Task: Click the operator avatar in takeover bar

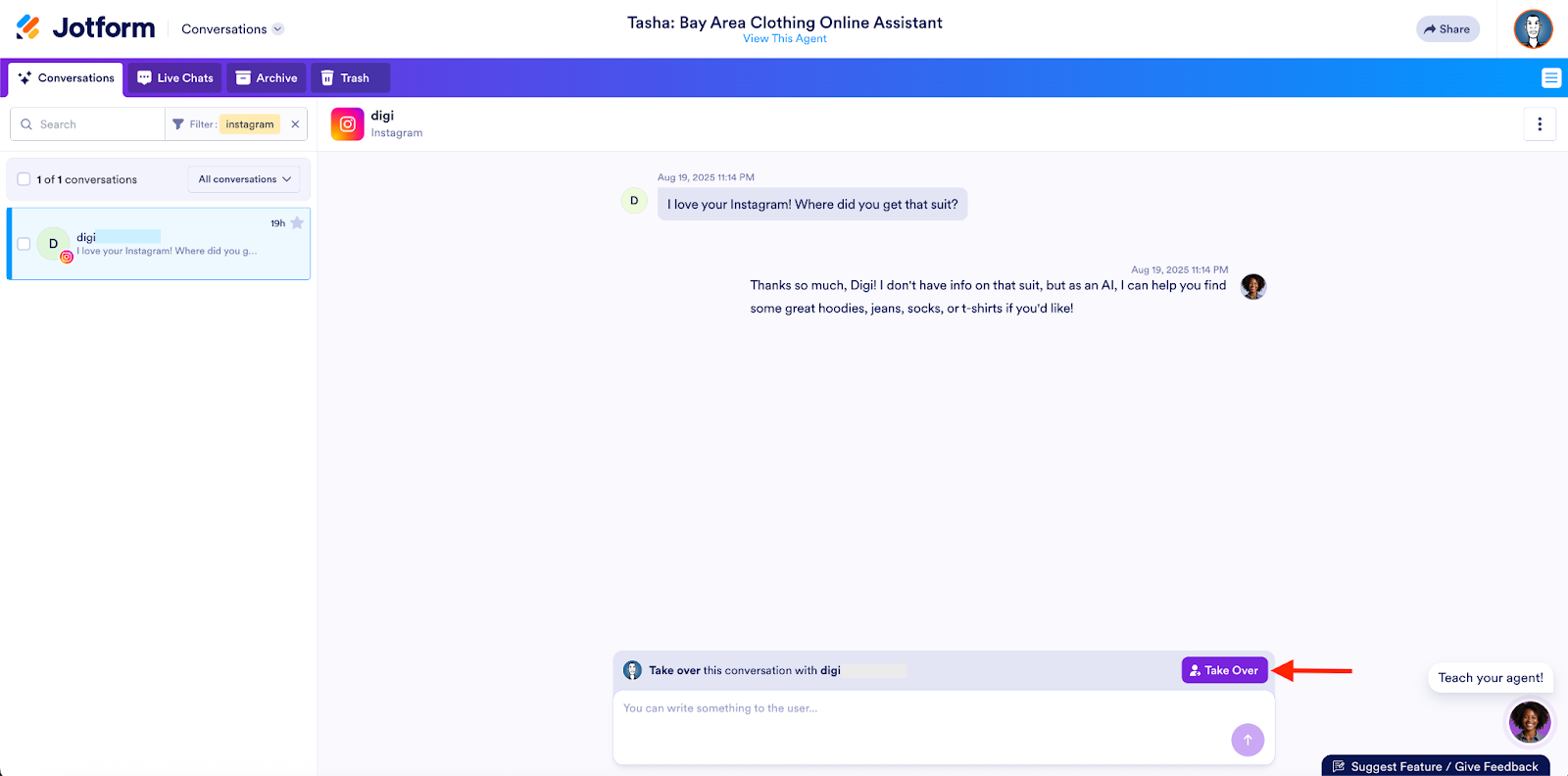Action: (x=633, y=670)
